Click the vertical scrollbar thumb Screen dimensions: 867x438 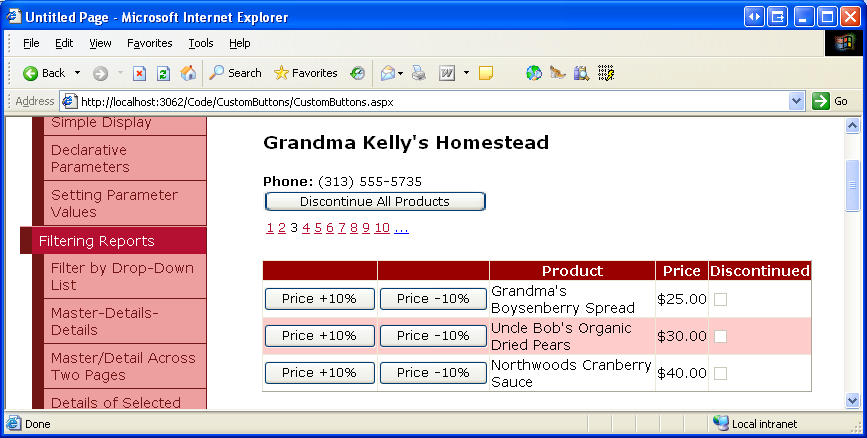(852, 185)
